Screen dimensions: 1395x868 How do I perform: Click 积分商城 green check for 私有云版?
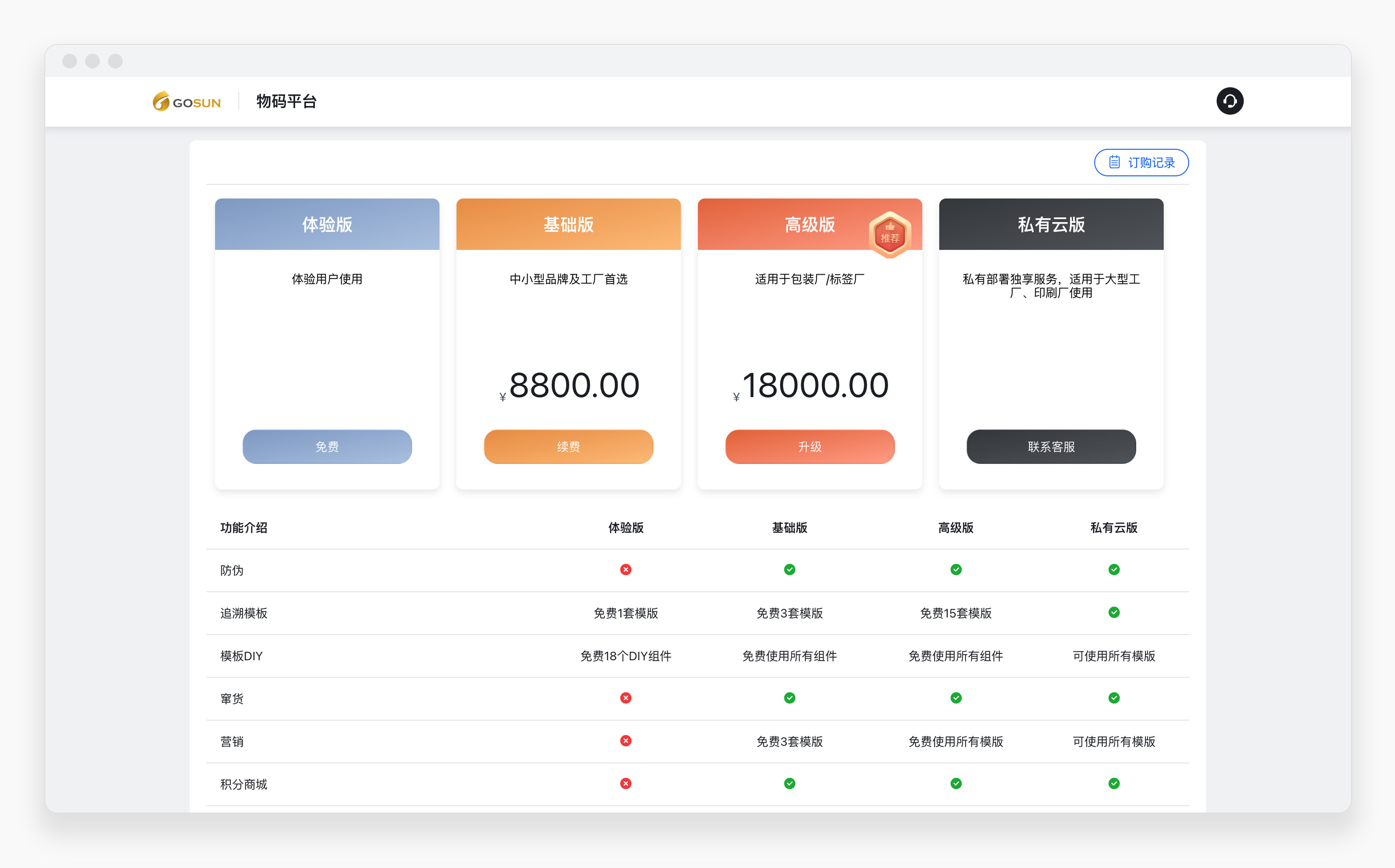(x=1113, y=783)
